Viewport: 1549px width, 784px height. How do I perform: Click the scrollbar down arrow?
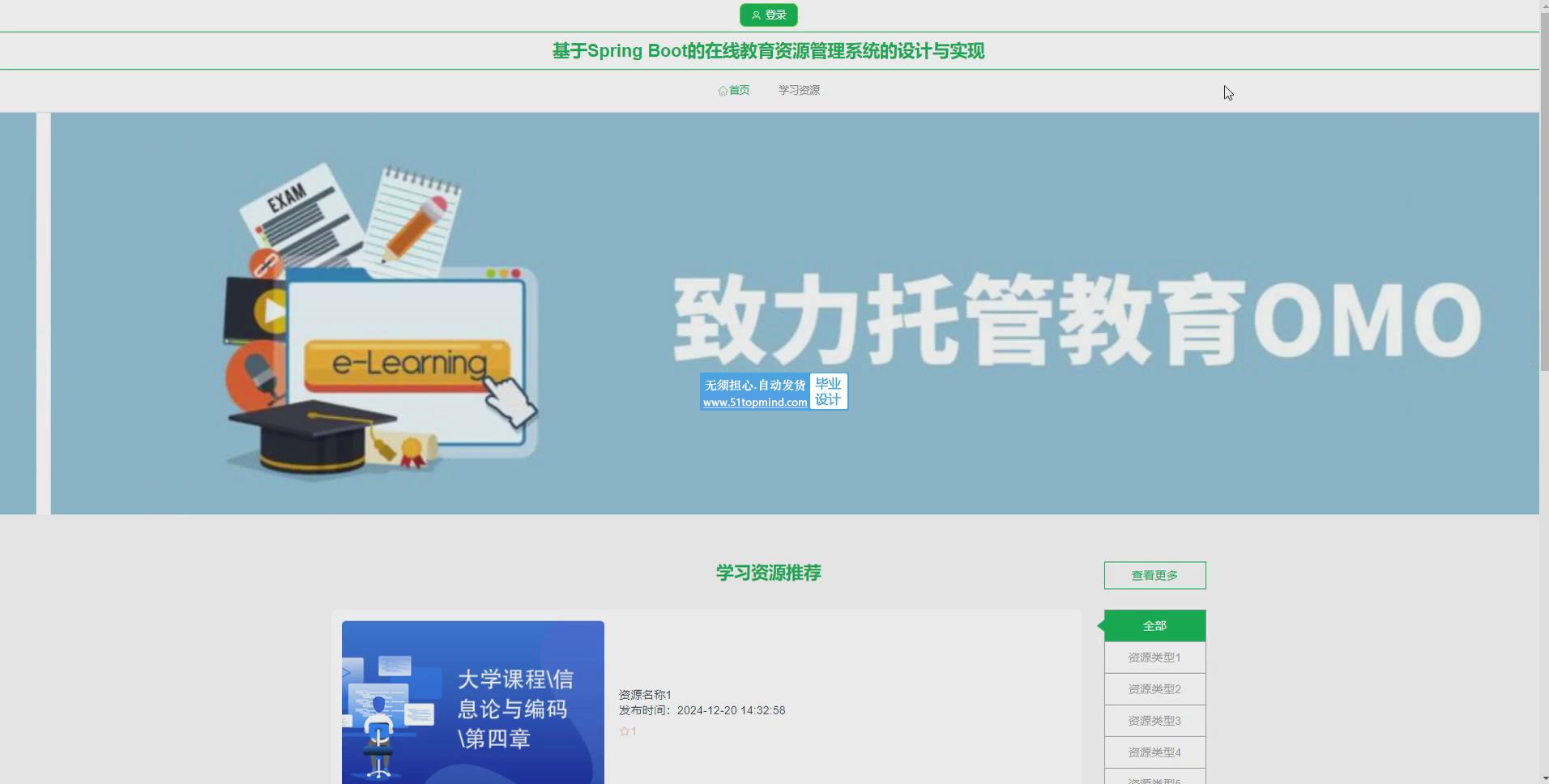point(1543,778)
